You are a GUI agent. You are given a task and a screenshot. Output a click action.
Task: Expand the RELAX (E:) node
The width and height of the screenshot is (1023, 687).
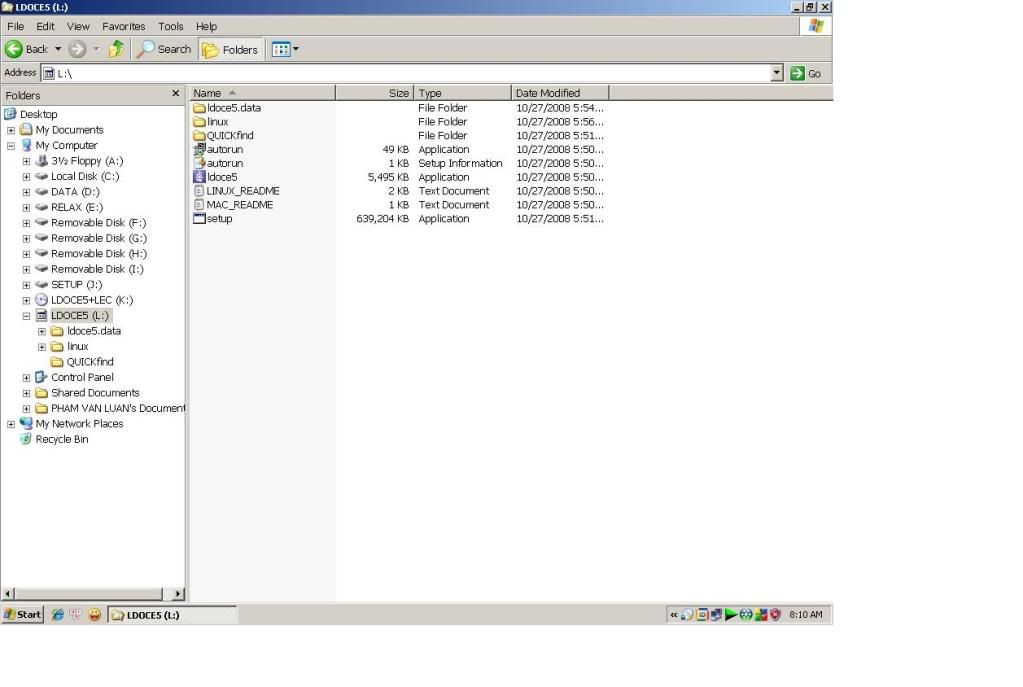click(26, 207)
